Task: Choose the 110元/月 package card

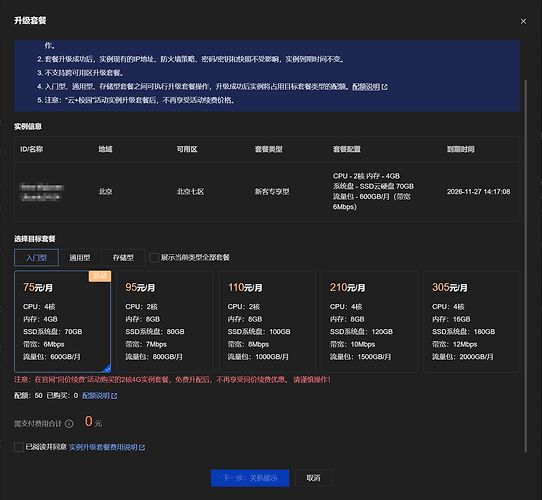Action: click(267, 321)
